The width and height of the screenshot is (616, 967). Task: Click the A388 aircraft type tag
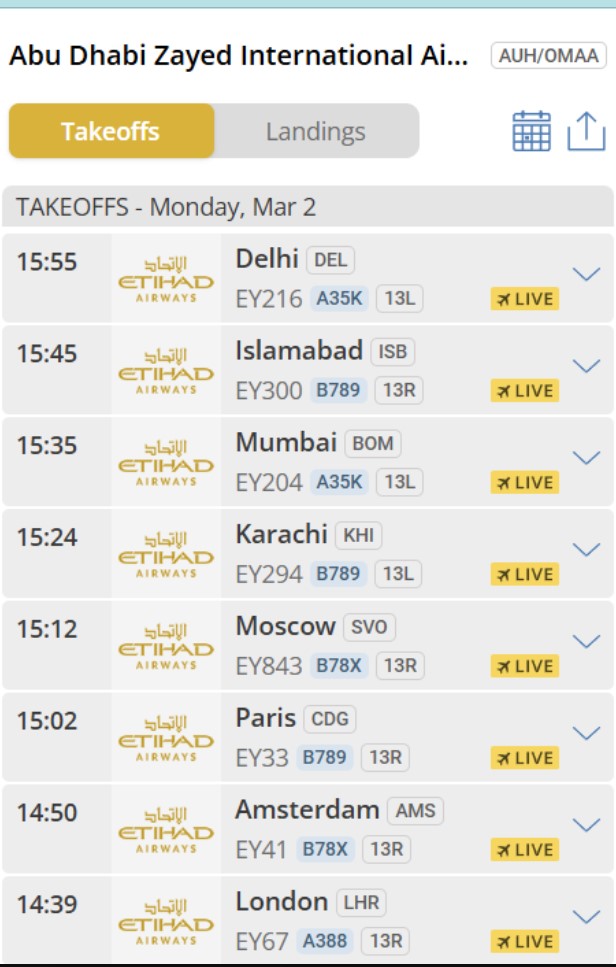[325, 941]
